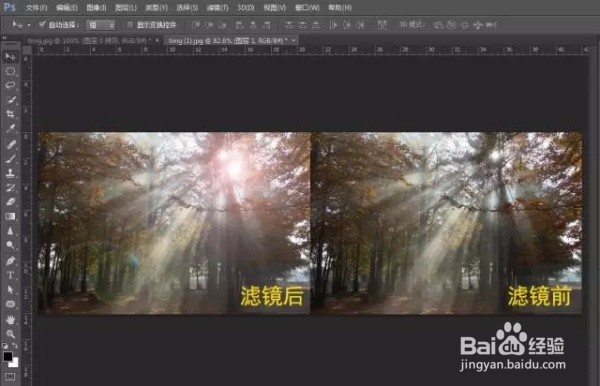Click the distribute top edges icon
This screenshot has width=600, height=386.
click(289, 25)
